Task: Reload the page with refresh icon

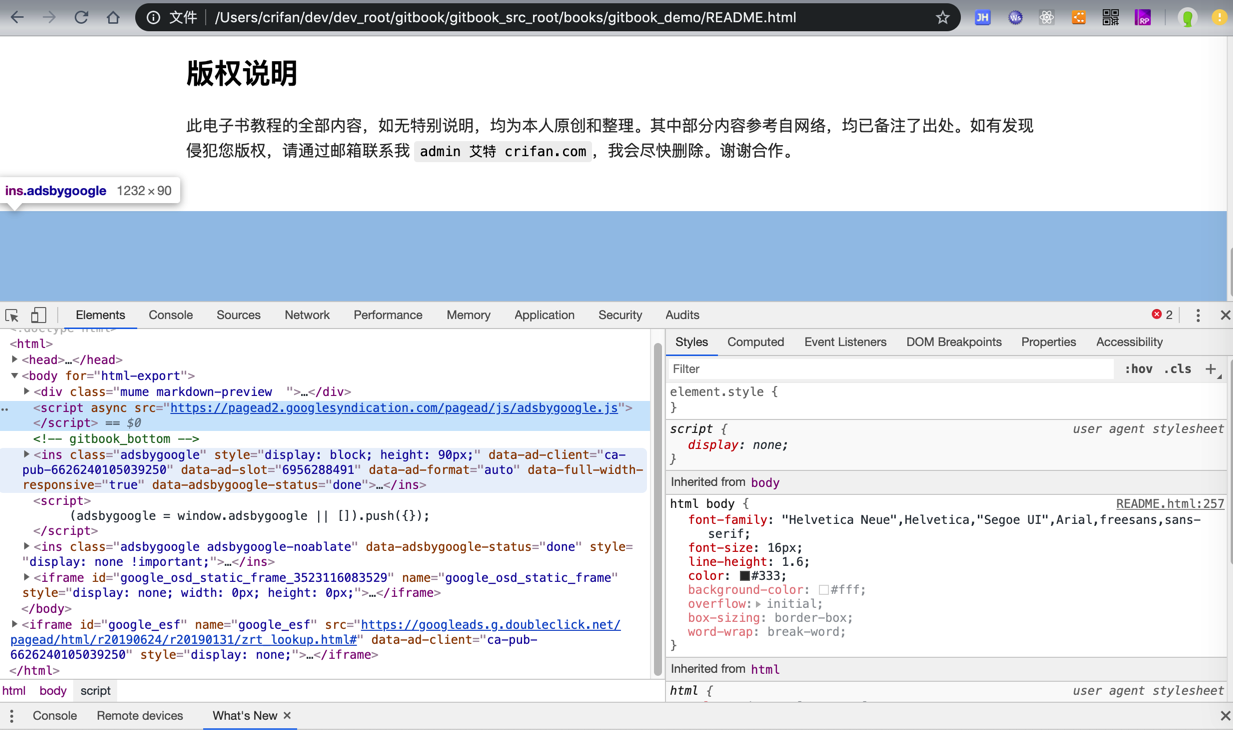Action: (x=81, y=17)
